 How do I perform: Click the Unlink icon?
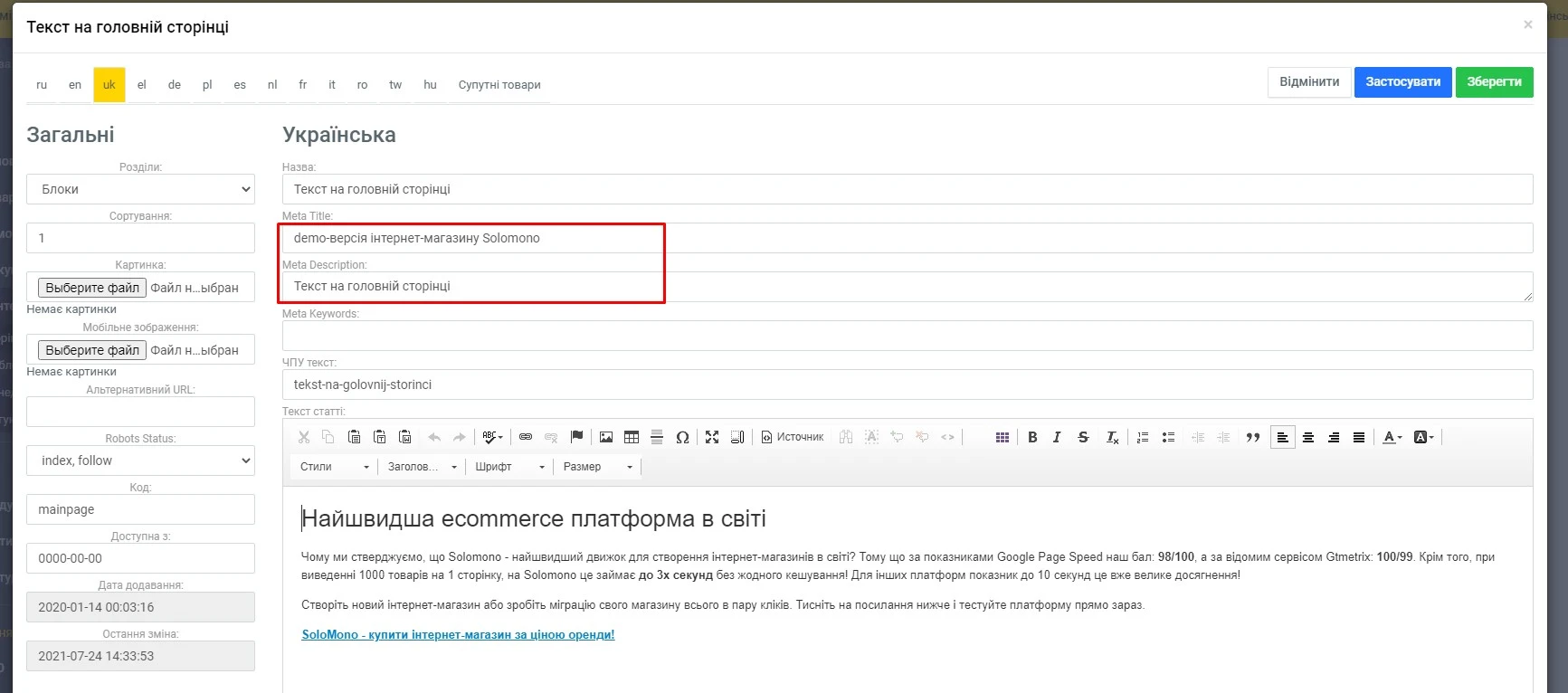click(551, 437)
